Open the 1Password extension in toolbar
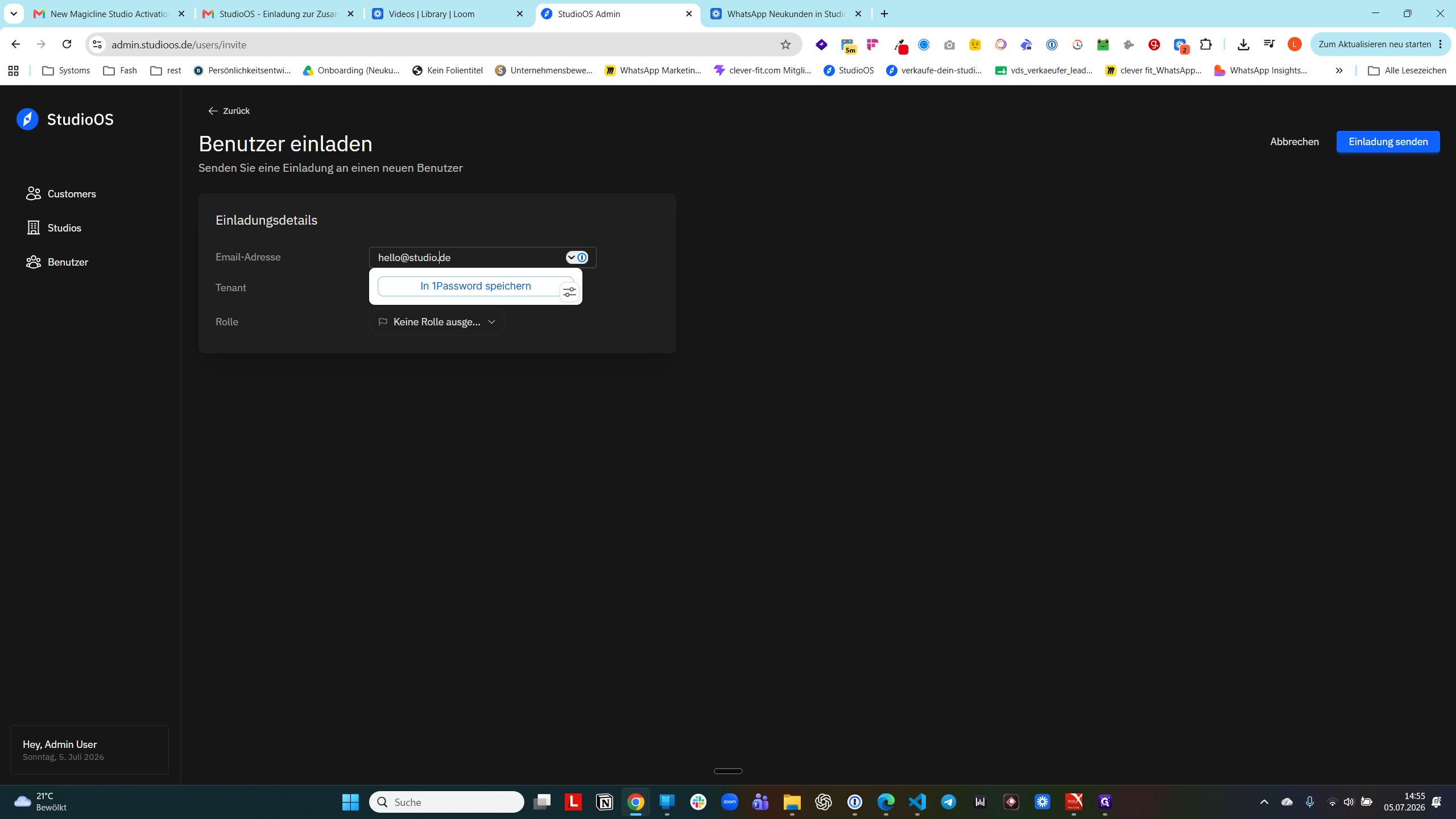The image size is (1456, 819). point(1052,44)
